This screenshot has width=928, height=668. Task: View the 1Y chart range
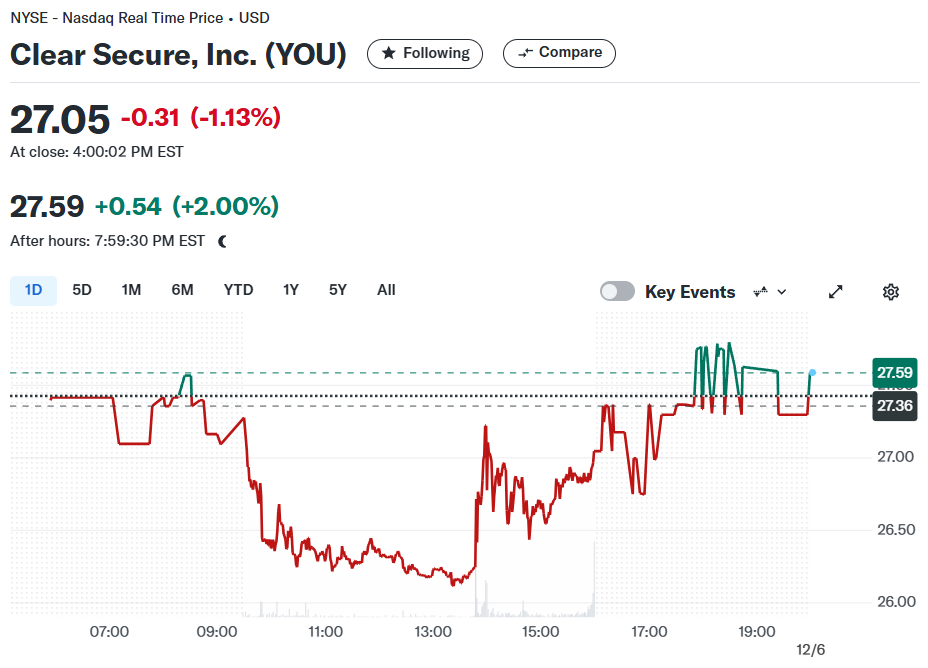click(291, 291)
